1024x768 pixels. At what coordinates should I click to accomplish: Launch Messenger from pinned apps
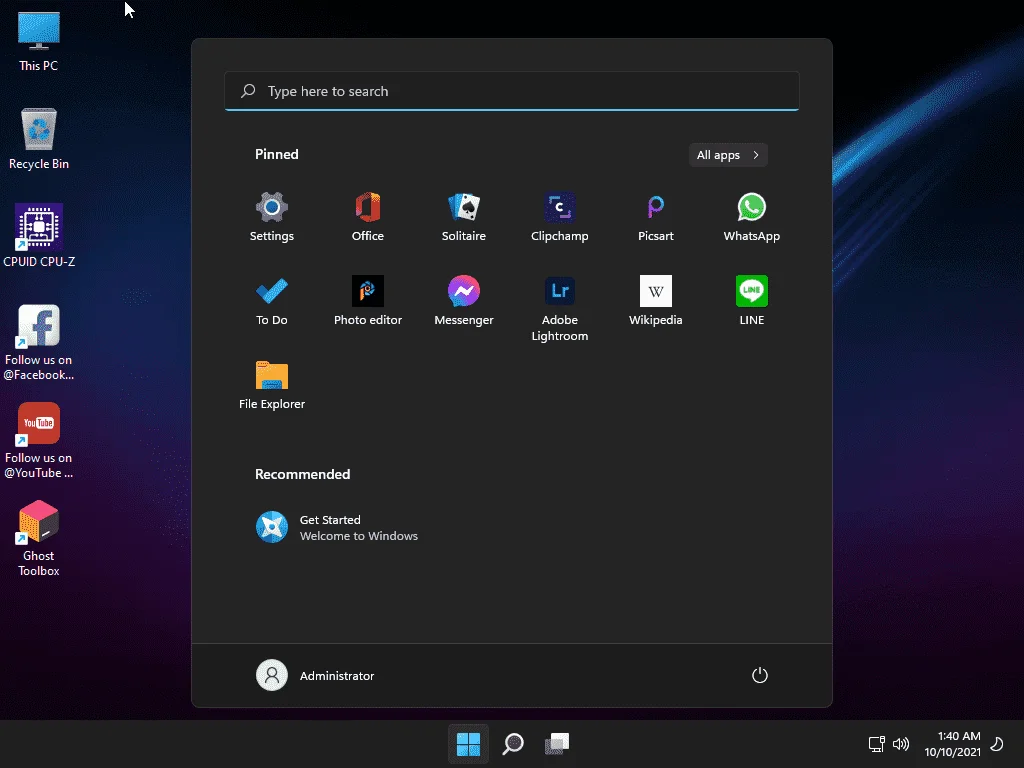[x=464, y=301]
